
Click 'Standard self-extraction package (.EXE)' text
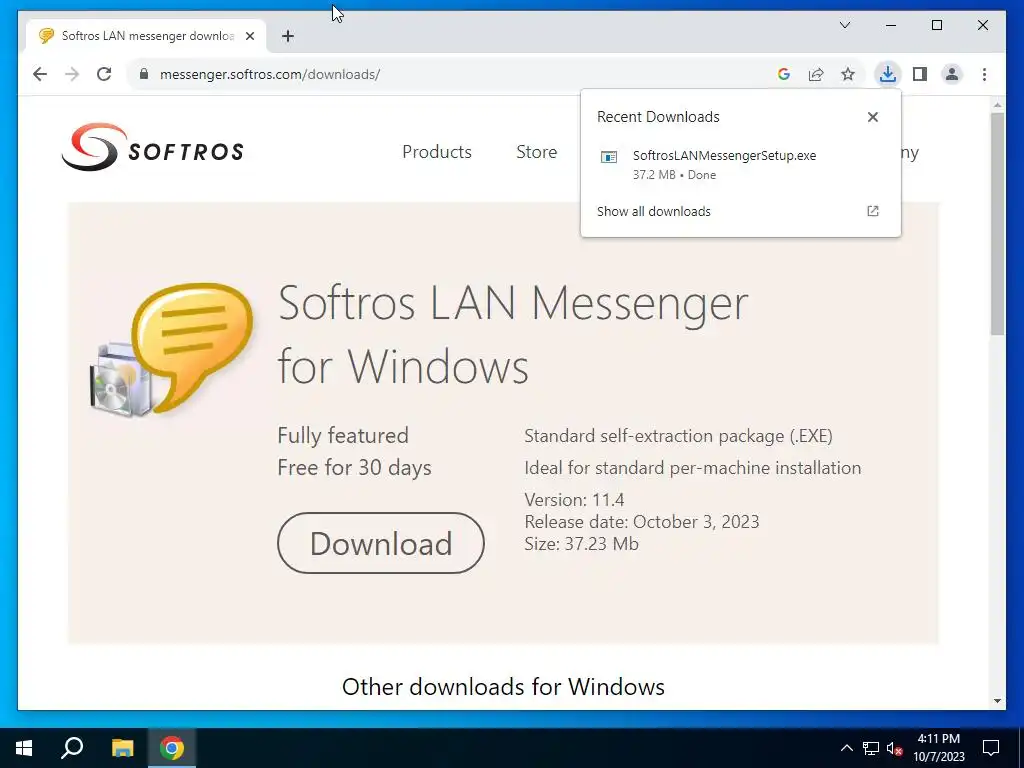click(x=679, y=436)
